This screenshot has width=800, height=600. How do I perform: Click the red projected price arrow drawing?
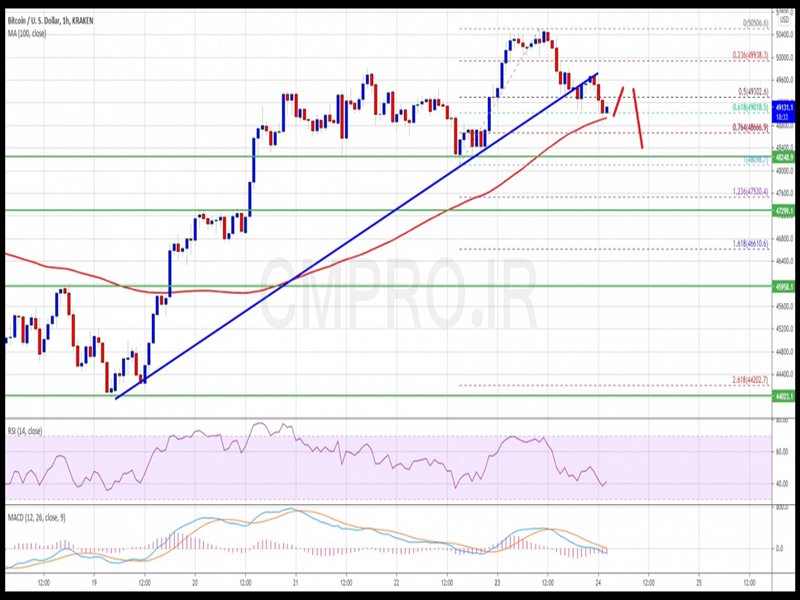(637, 118)
